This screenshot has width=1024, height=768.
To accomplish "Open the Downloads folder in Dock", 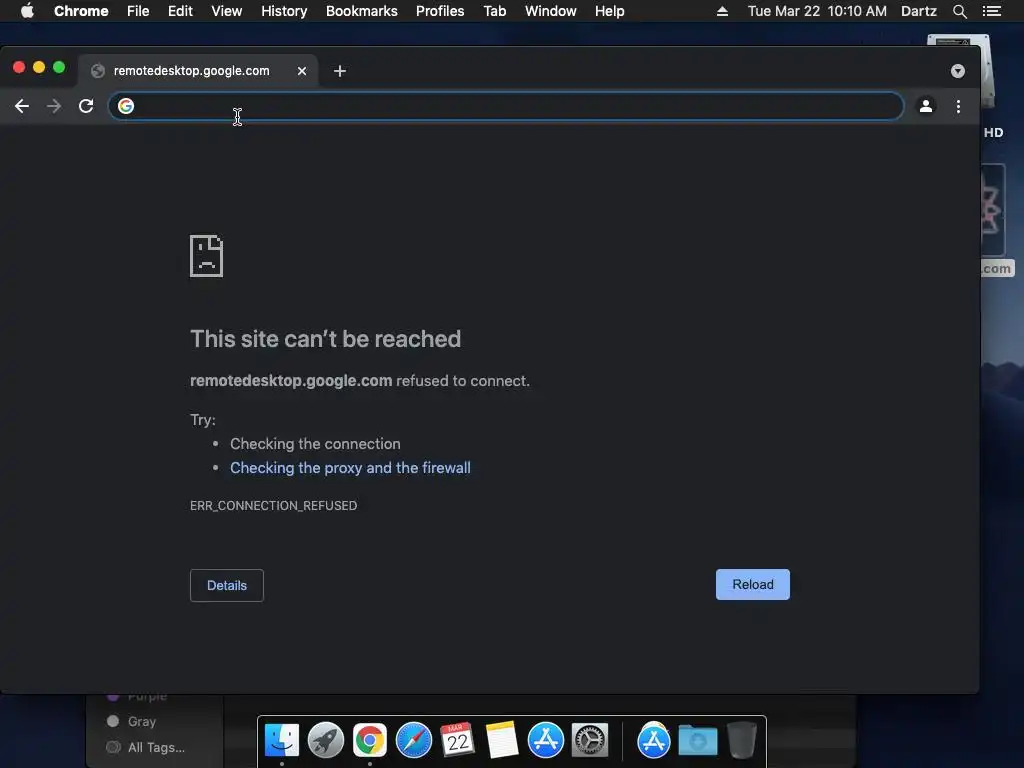I will point(698,740).
